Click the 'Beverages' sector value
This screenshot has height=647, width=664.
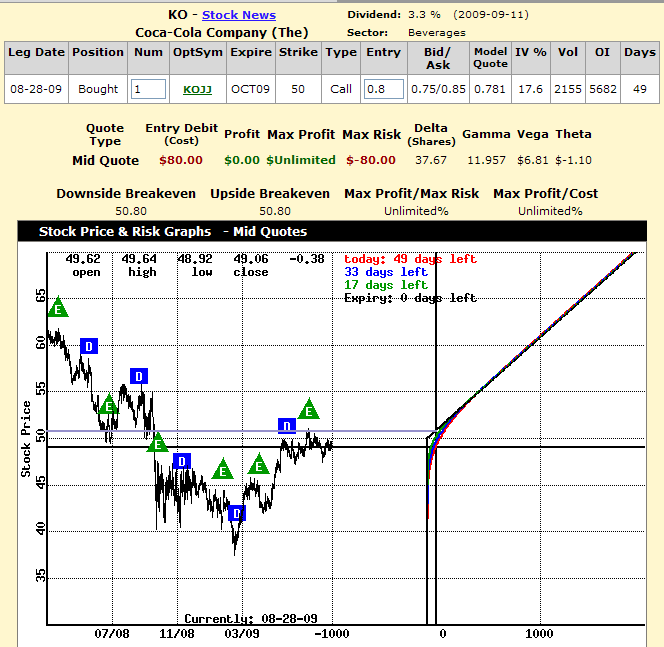(437, 33)
